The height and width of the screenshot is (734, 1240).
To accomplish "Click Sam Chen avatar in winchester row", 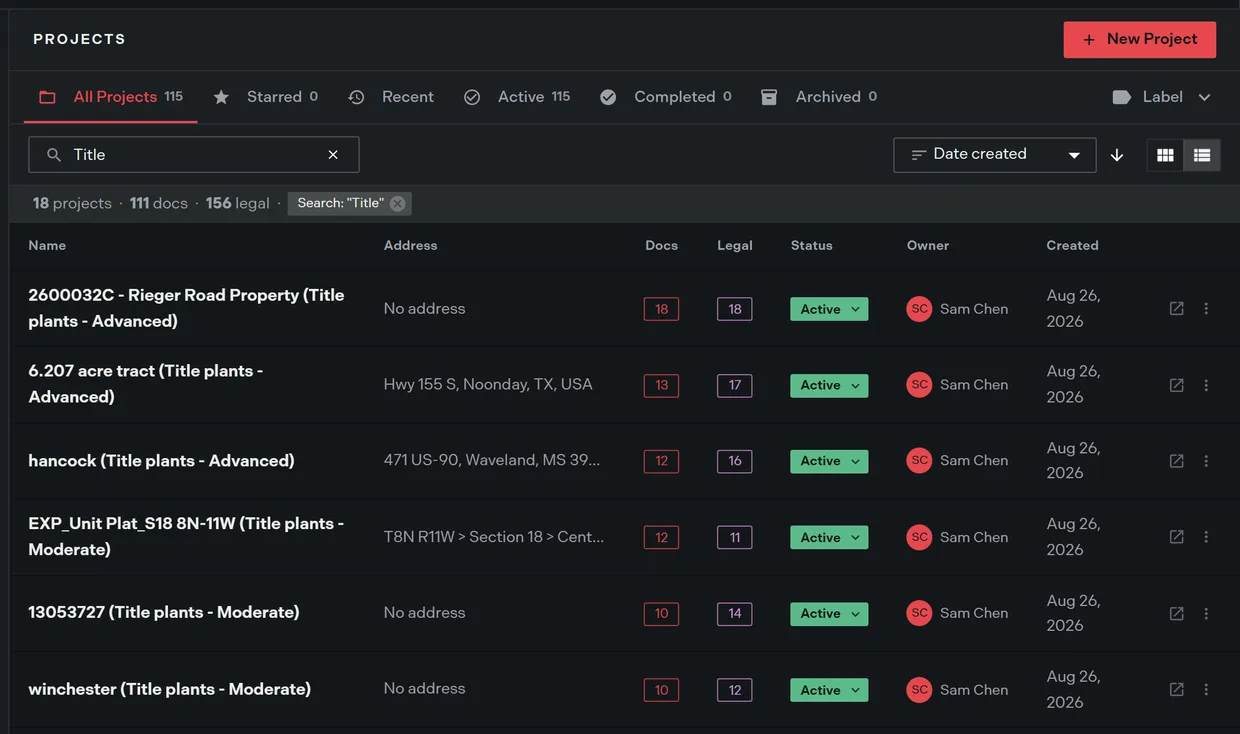I will [919, 689].
